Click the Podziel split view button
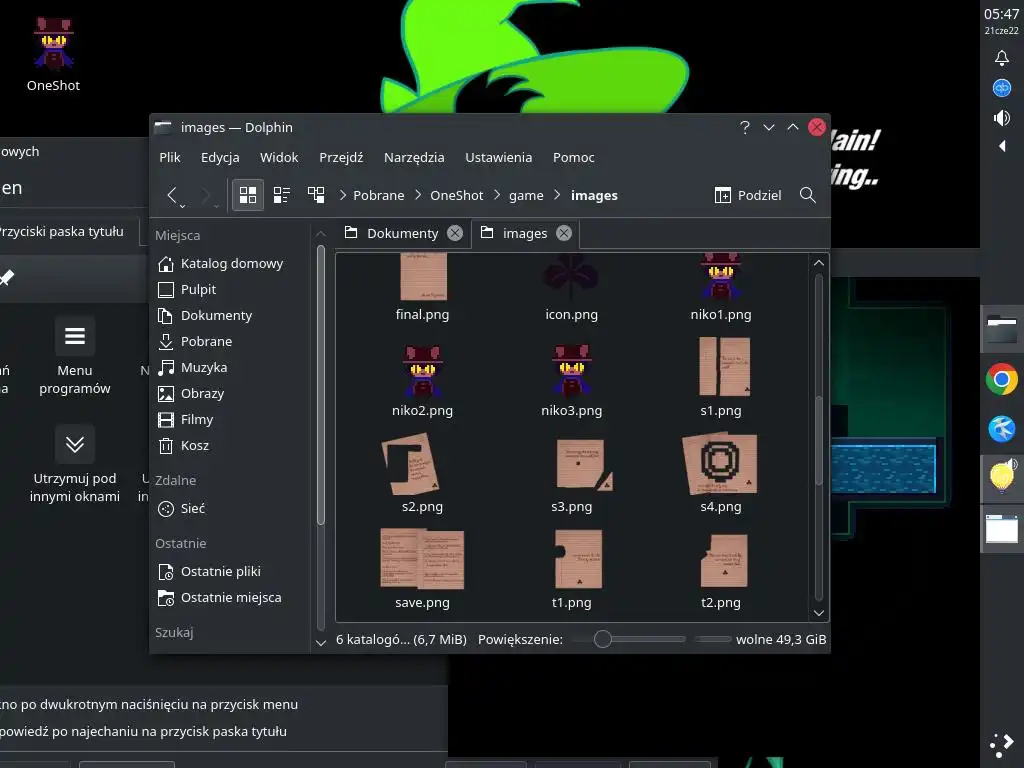Image resolution: width=1024 pixels, height=768 pixels. tap(748, 195)
